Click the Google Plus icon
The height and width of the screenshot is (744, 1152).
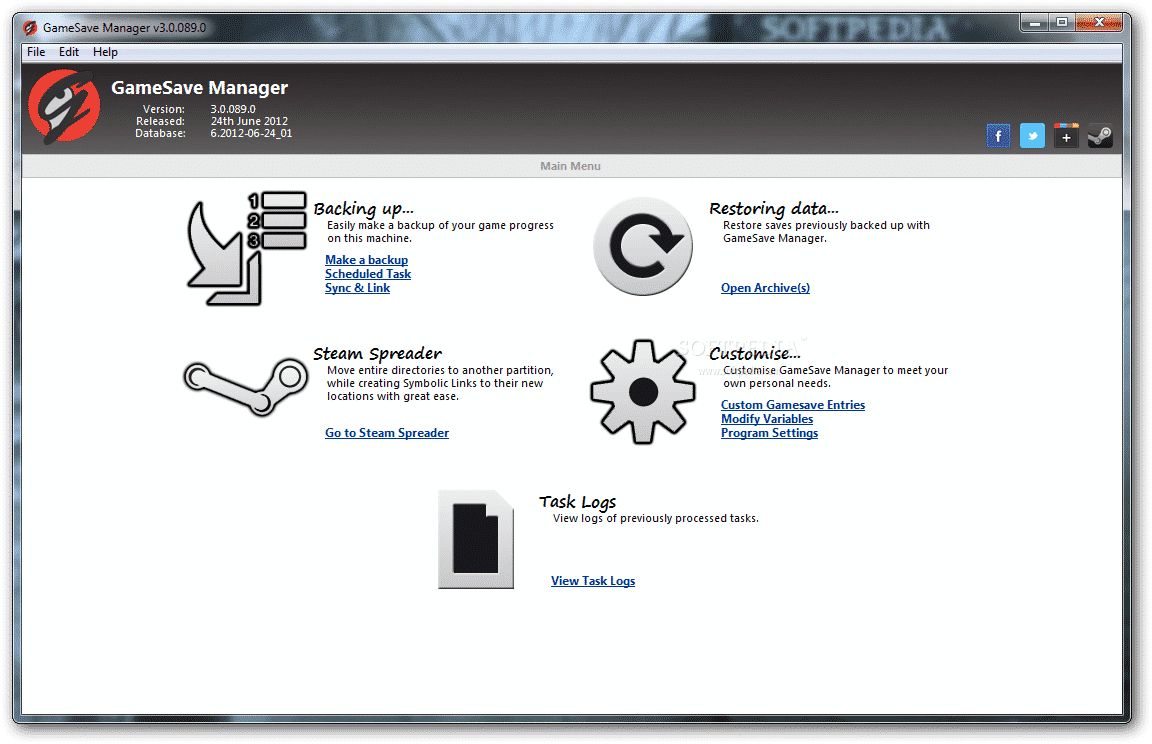[x=1066, y=136]
